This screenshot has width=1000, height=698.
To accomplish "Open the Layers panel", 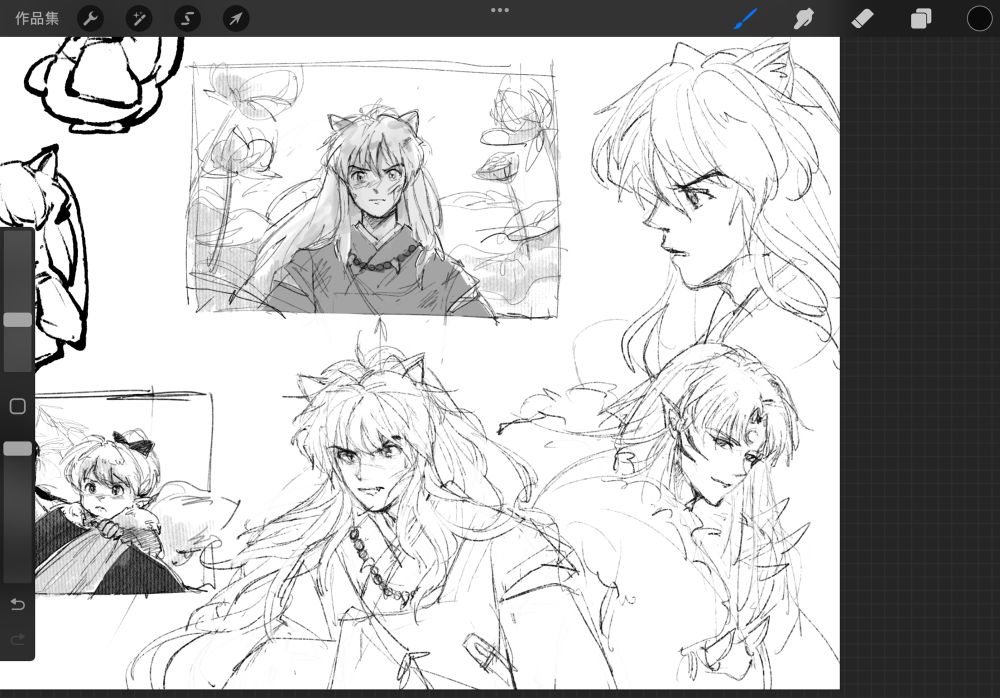I will tap(921, 19).
